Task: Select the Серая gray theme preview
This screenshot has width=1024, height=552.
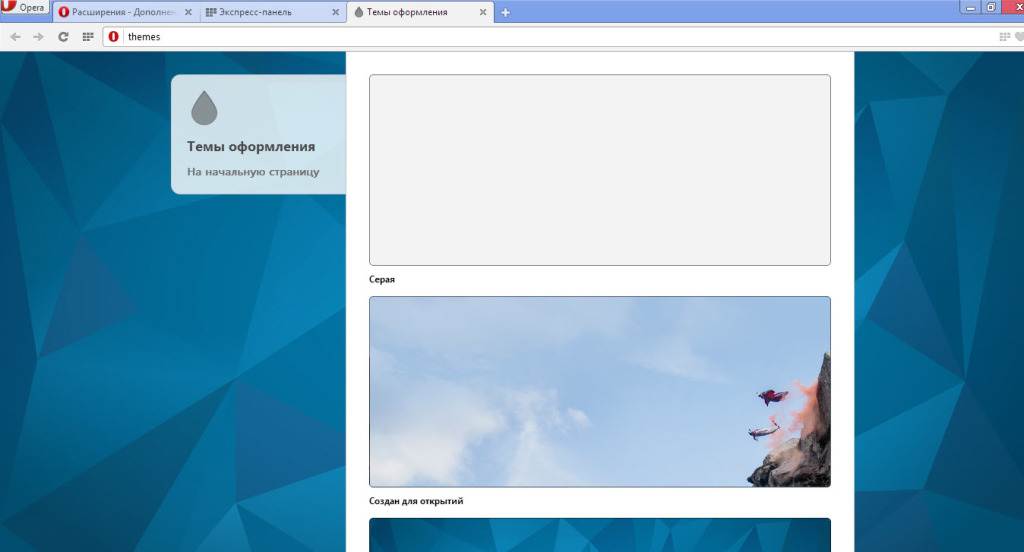Action: click(599, 170)
